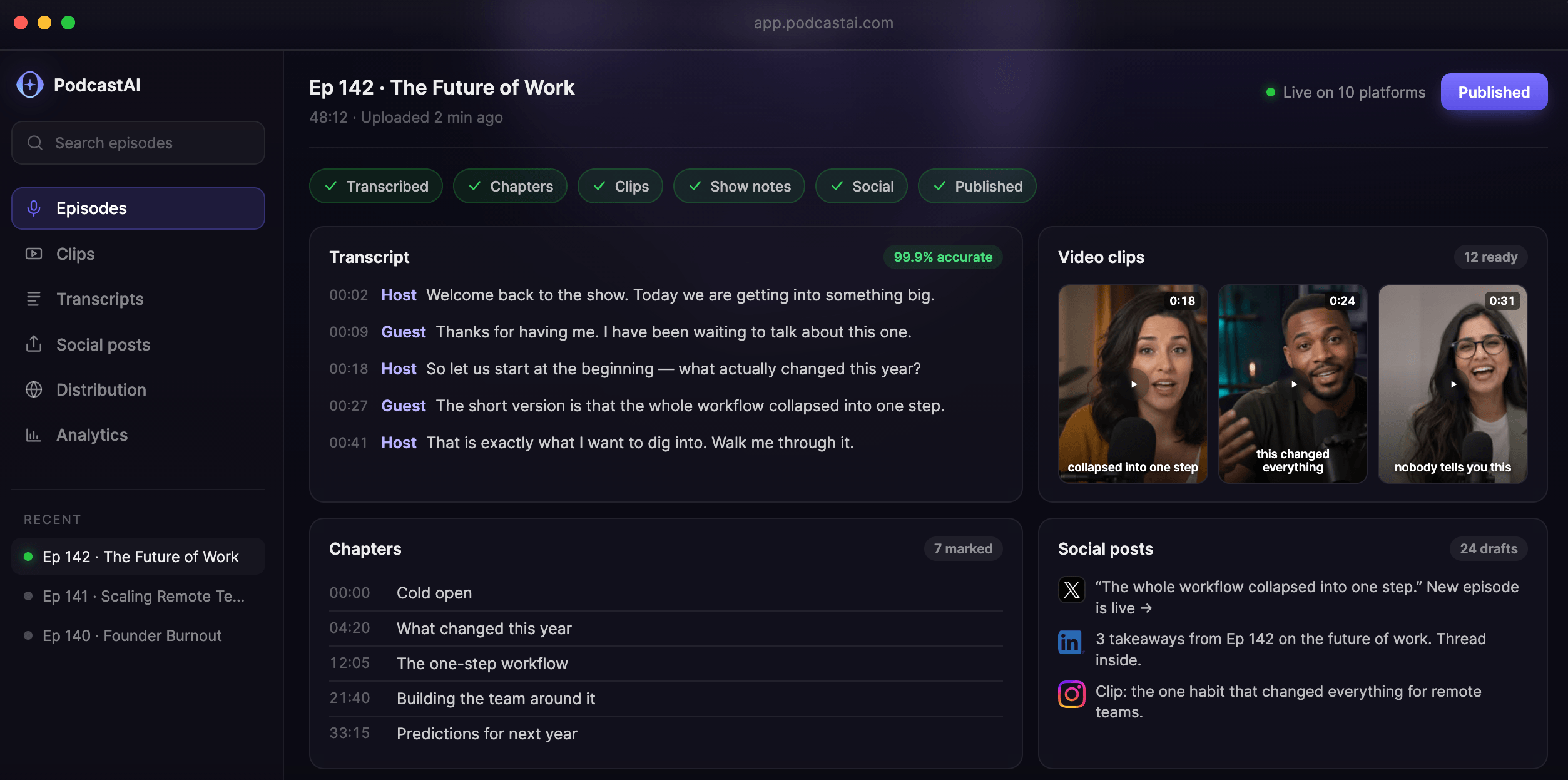The width and height of the screenshot is (1568, 780).
Task: Click the PodcastAI logo icon
Action: 30,85
